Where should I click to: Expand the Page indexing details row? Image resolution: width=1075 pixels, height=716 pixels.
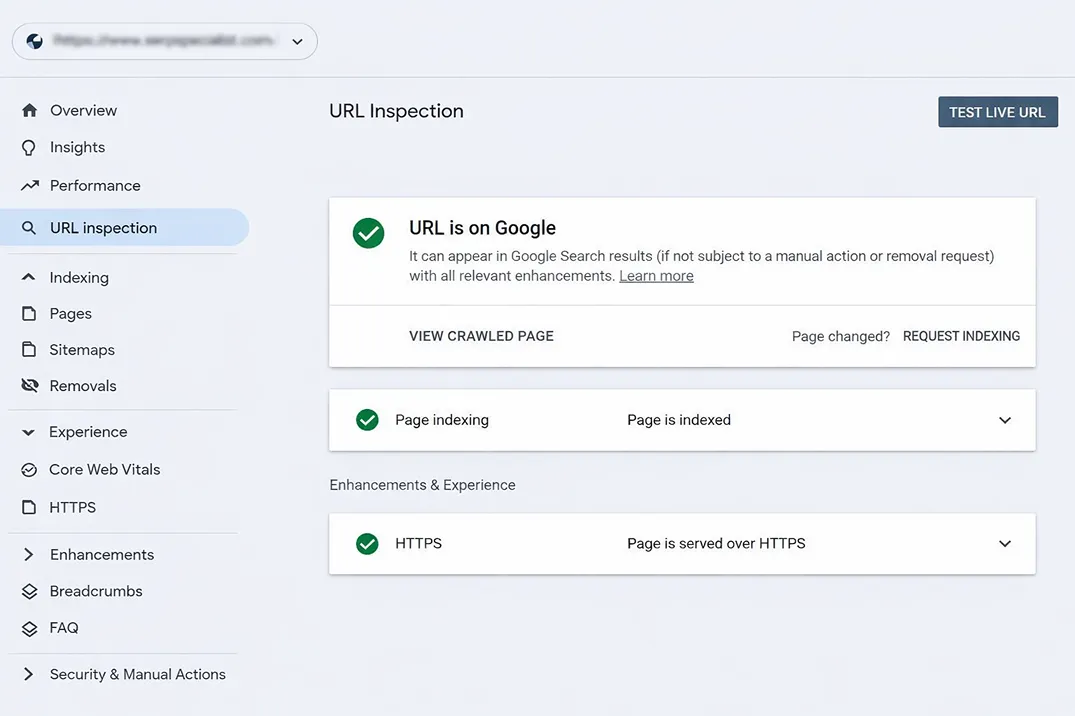pyautogui.click(x=1004, y=420)
